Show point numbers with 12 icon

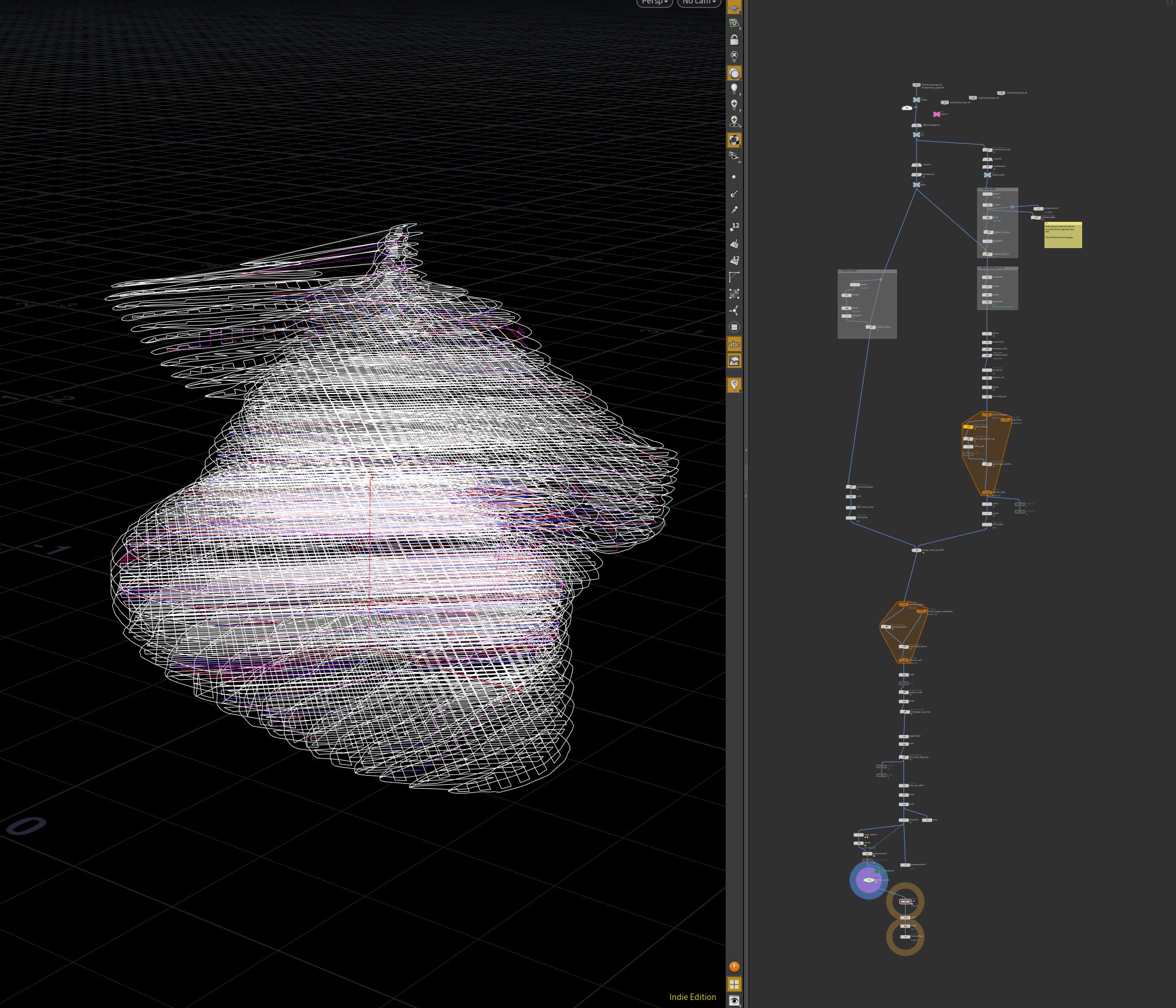click(734, 227)
